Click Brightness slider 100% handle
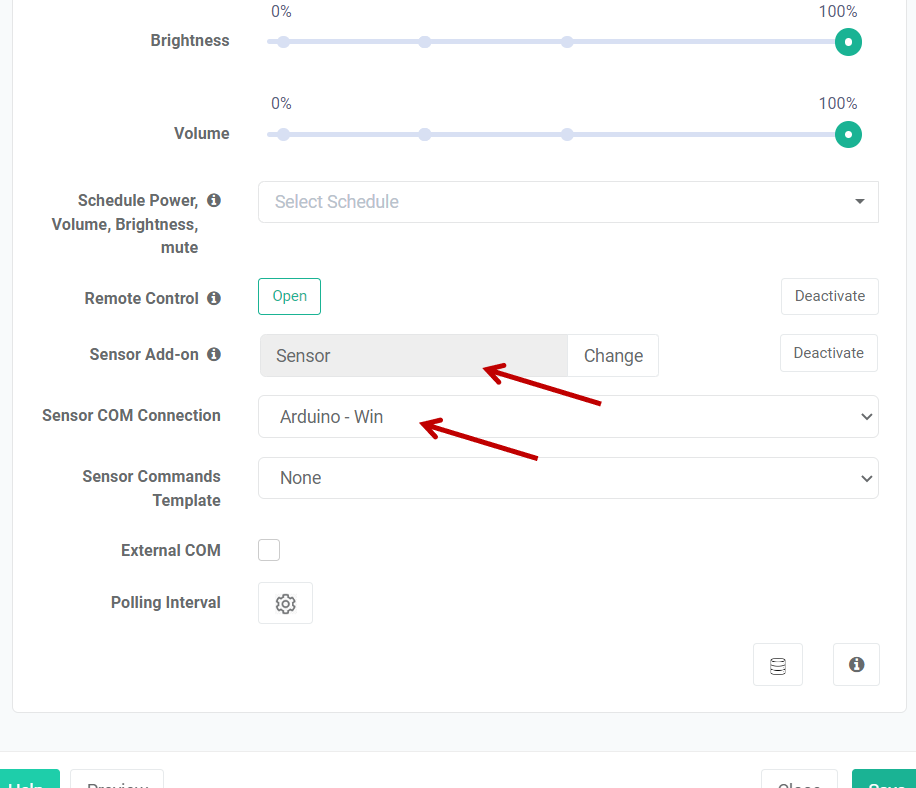Screen dimensions: 916x788 848,42
